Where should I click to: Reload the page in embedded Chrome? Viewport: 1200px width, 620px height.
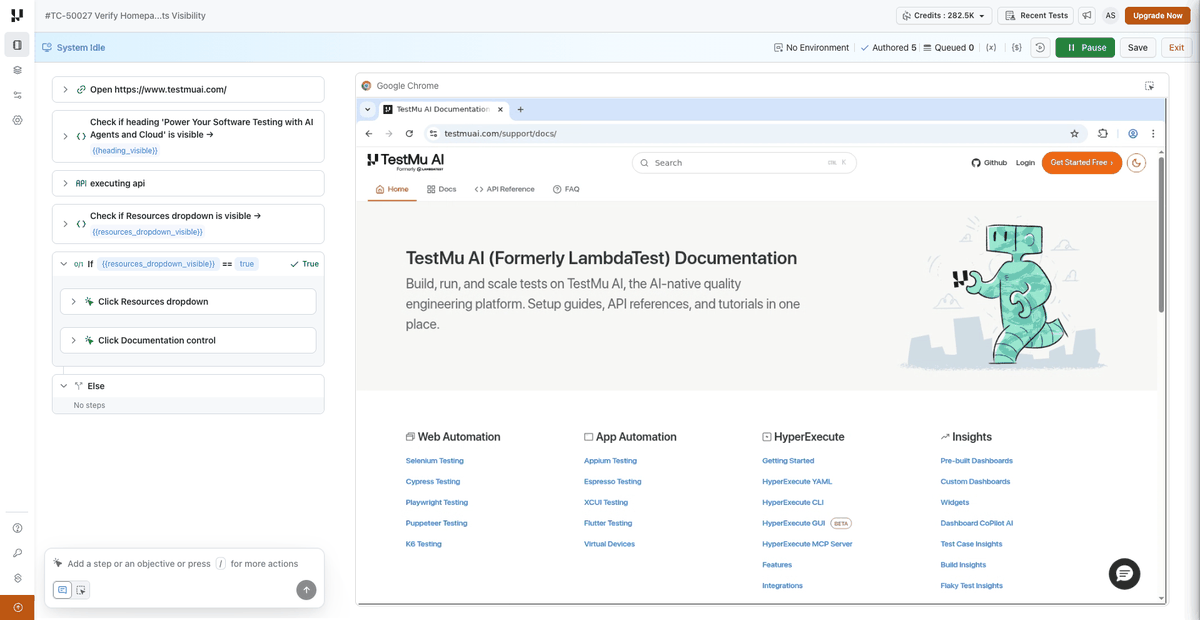click(409, 133)
